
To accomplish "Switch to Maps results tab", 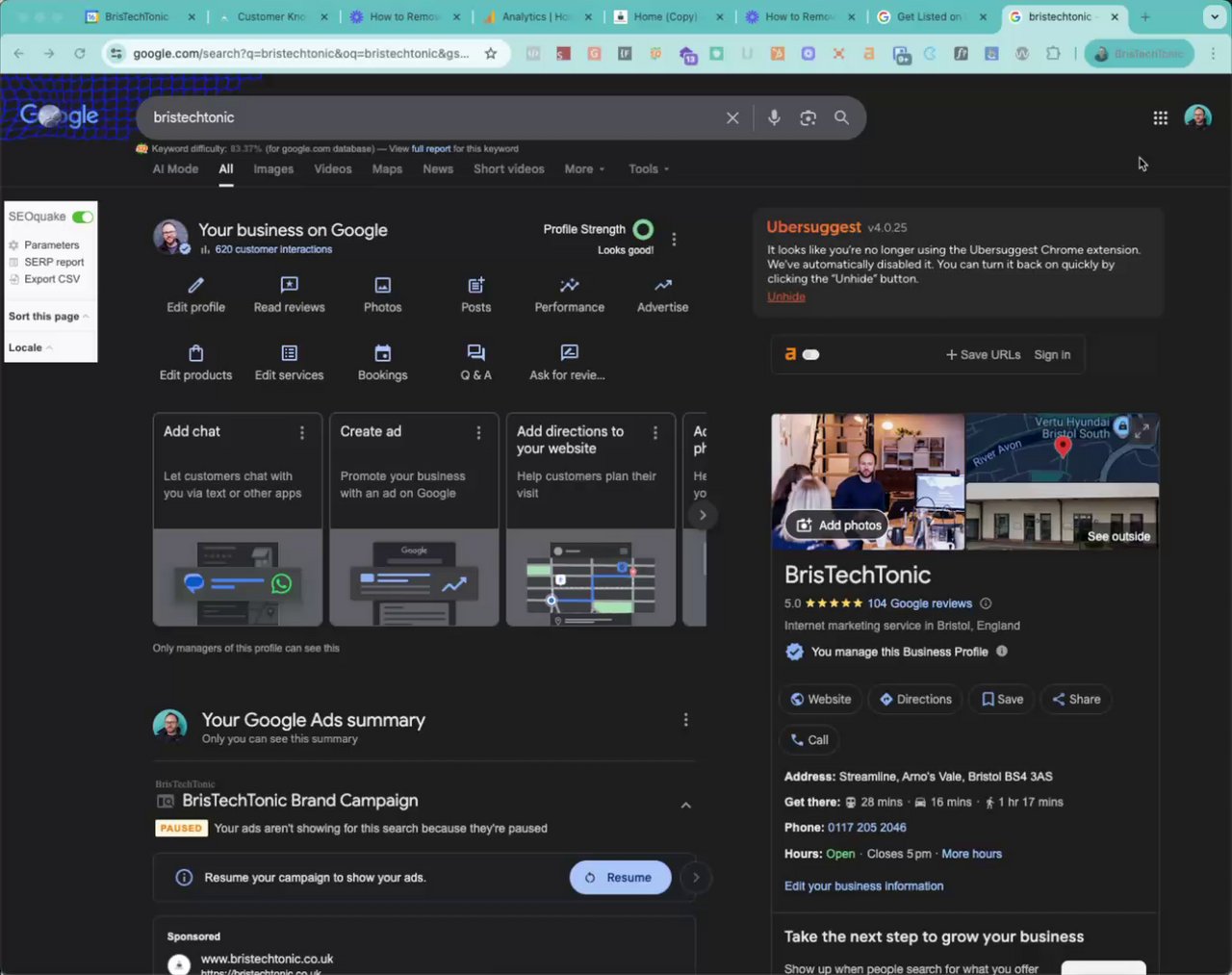I will [x=387, y=168].
